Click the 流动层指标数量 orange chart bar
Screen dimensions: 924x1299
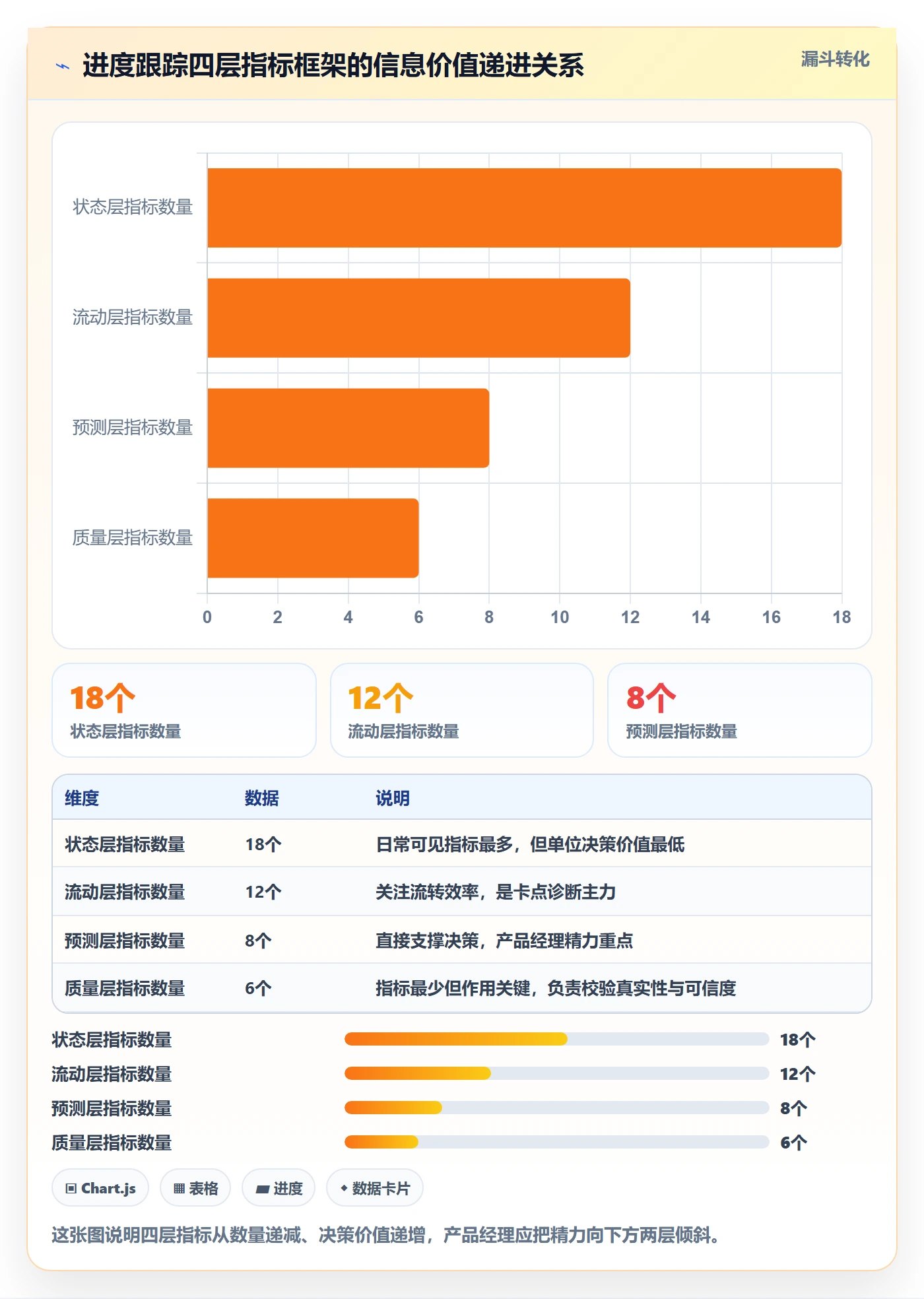pyautogui.click(x=418, y=318)
